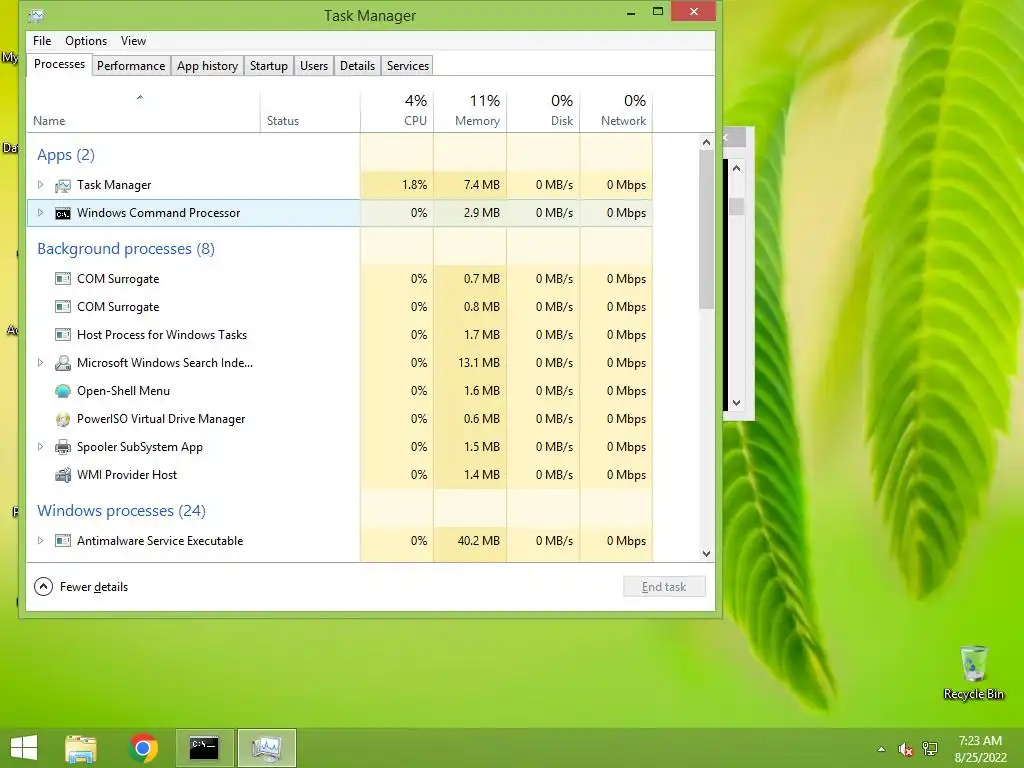Click the 1.8% CPU value for Task Manager

(x=415, y=185)
